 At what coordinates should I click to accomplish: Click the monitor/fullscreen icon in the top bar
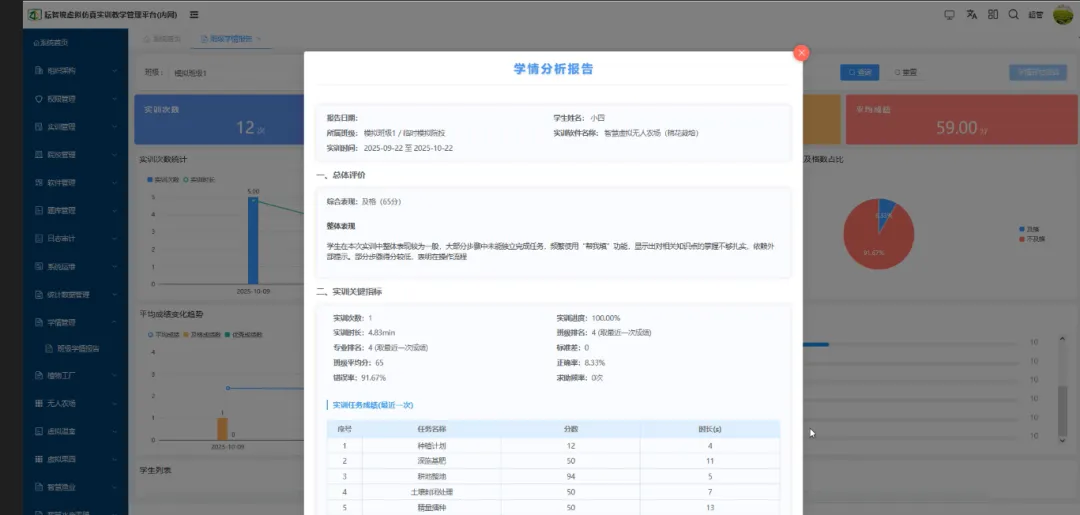click(x=949, y=14)
